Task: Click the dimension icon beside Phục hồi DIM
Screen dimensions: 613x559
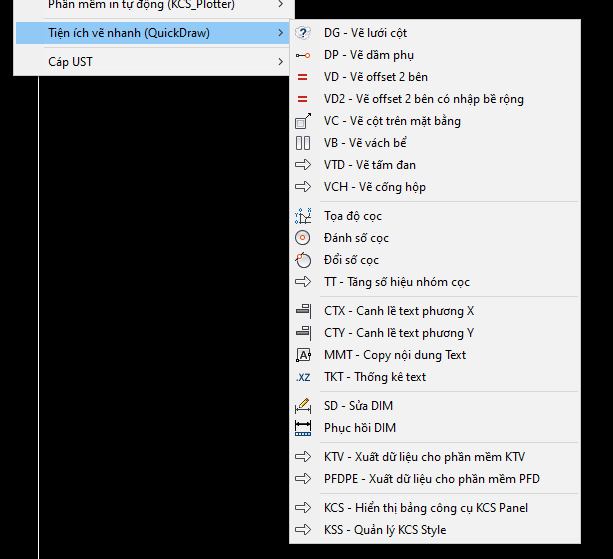Action: pyautogui.click(x=303, y=428)
